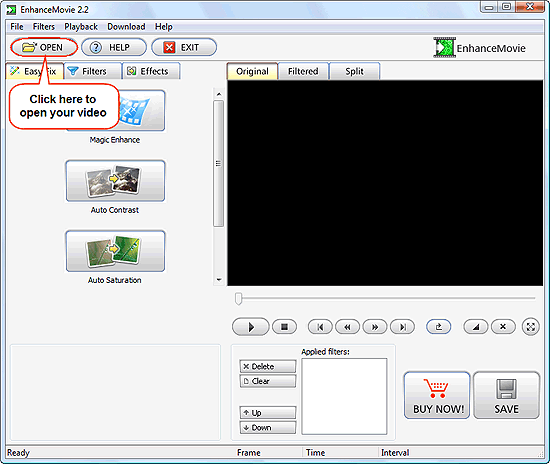Select the Original preview tab
Viewport: 550px width, 464px height.
(x=253, y=71)
